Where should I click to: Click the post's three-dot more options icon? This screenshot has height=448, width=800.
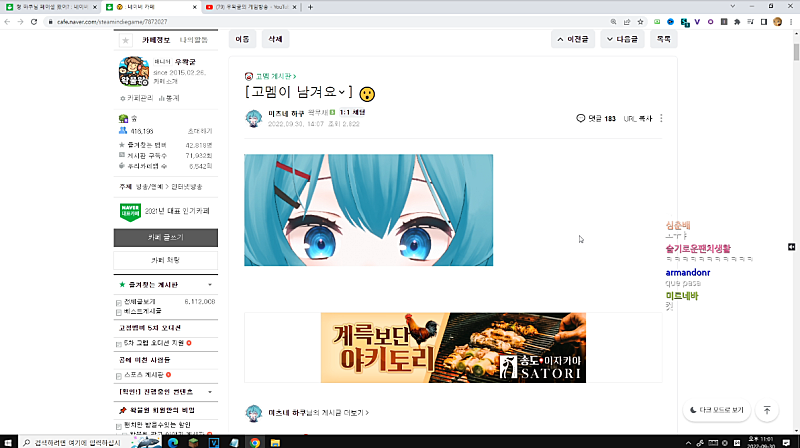[661, 118]
